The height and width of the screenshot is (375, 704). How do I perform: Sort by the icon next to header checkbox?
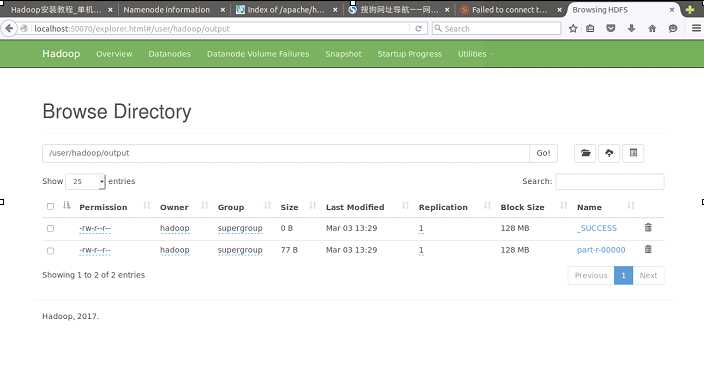[x=67, y=206]
